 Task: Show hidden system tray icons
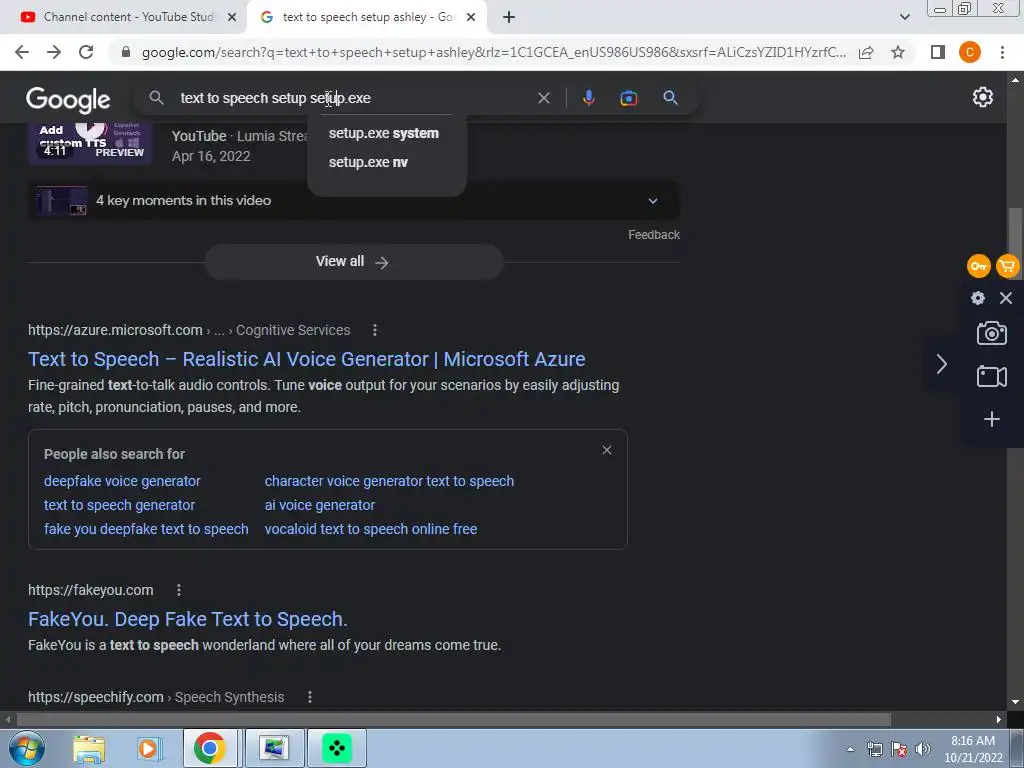tap(850, 749)
